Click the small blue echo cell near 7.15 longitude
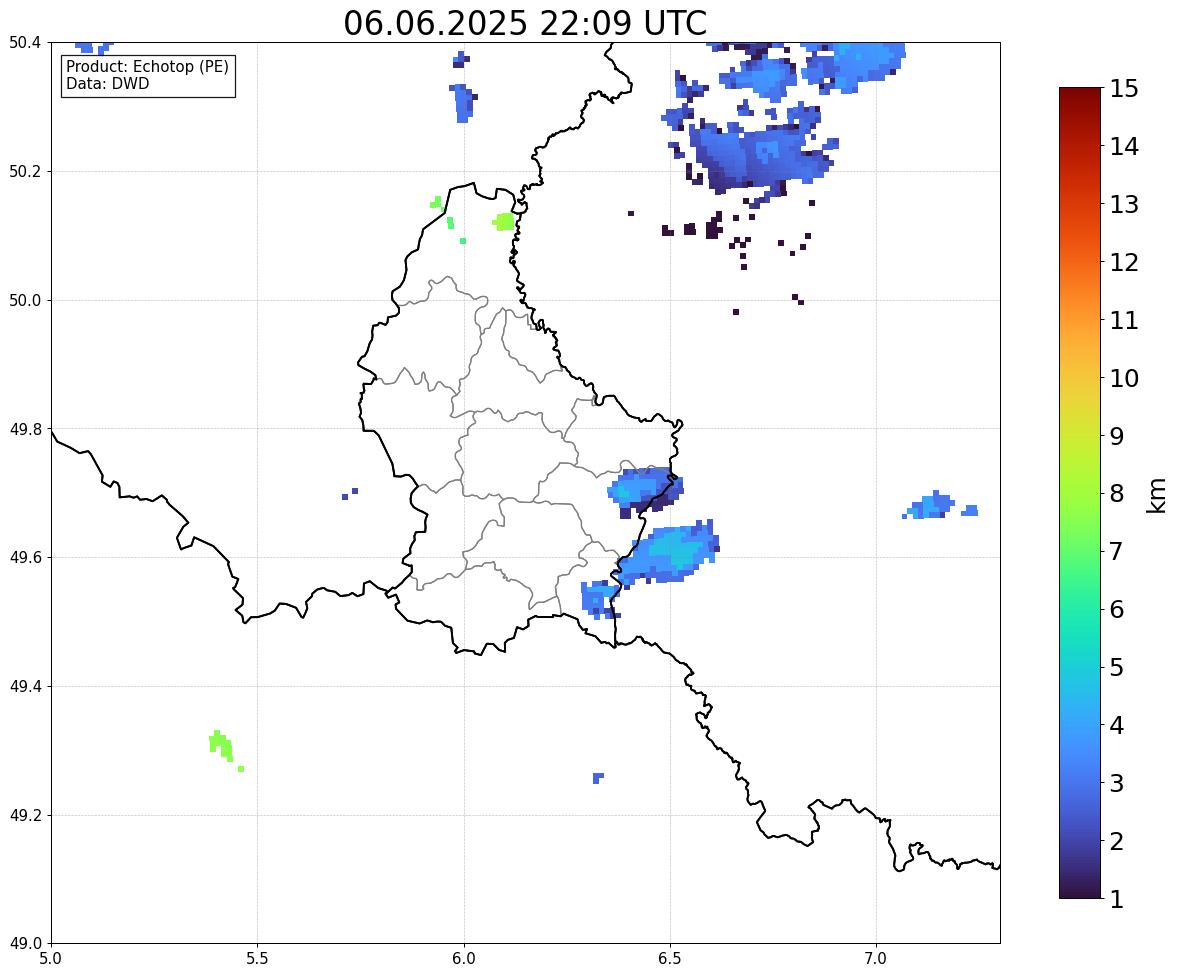Image resolution: width=1178 pixels, height=976 pixels. (931, 506)
